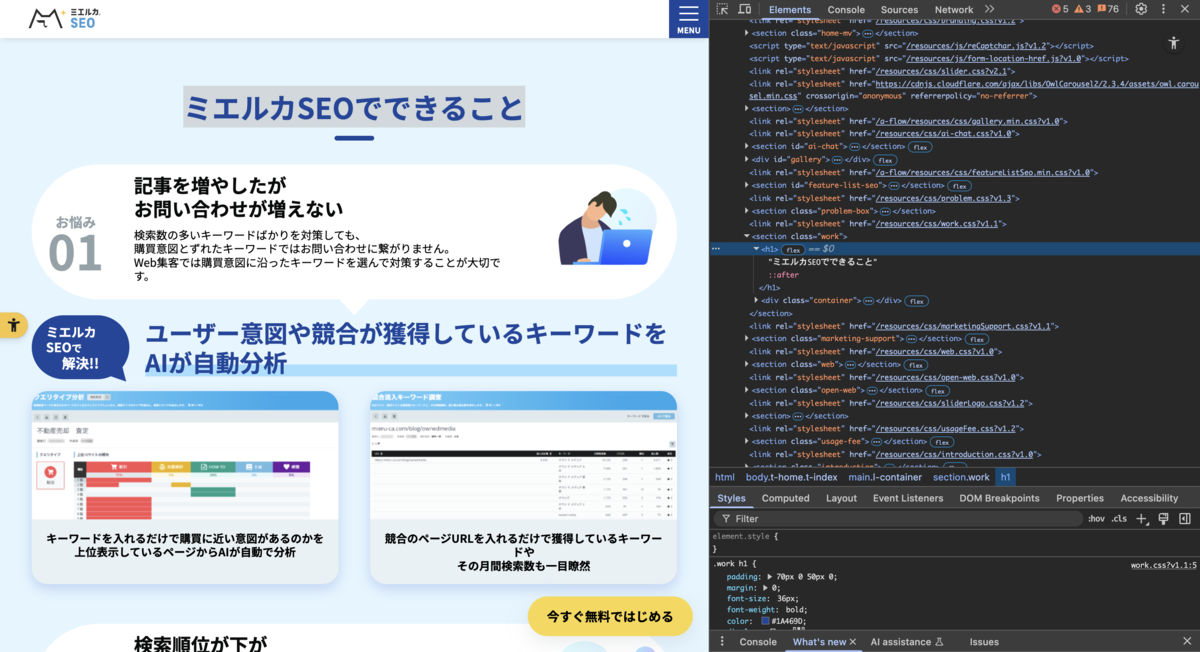Expand the div with id gallery in DOM tree
This screenshot has height=652, width=1200.
[x=746, y=157]
